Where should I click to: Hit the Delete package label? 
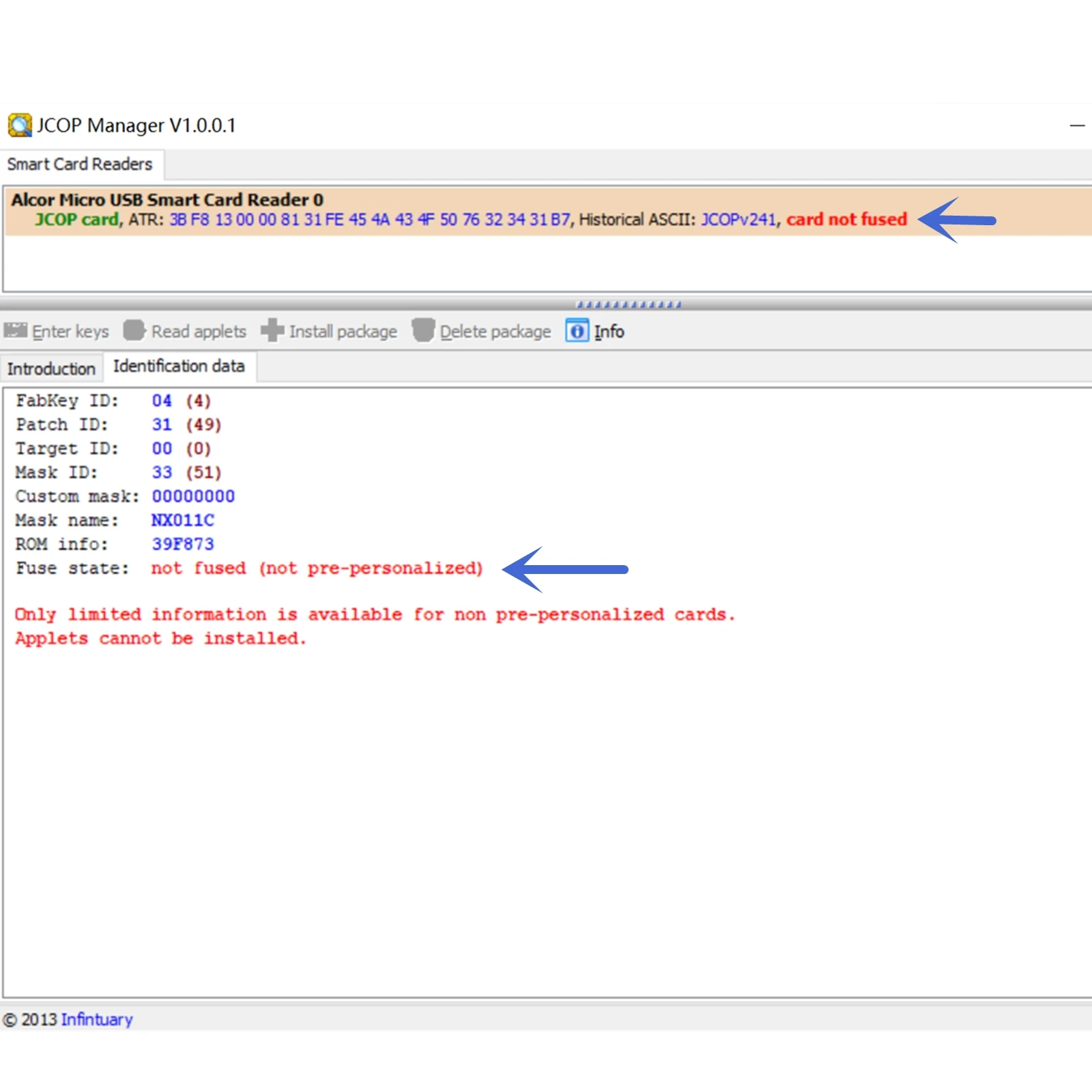[495, 332]
